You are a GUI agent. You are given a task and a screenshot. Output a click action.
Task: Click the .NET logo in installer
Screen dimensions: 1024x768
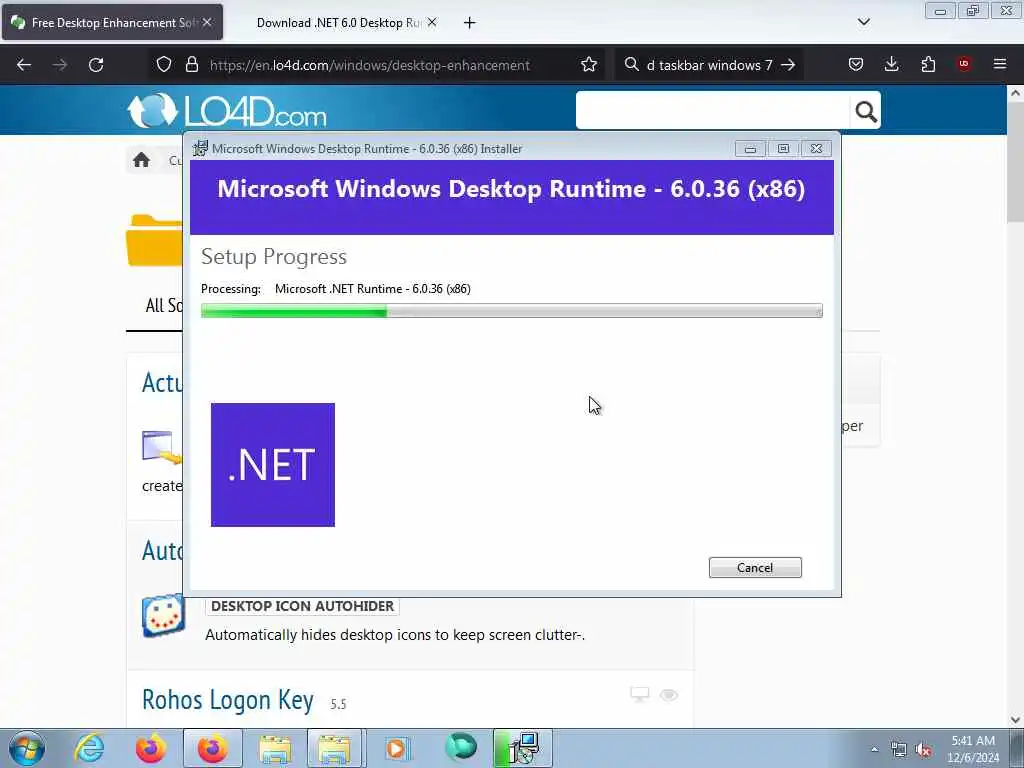point(273,465)
